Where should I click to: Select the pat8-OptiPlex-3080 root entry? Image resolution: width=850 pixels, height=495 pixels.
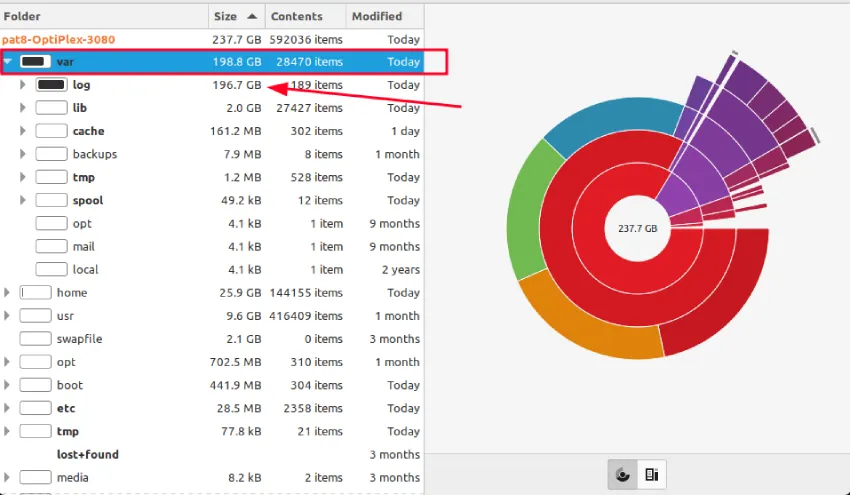point(212,40)
